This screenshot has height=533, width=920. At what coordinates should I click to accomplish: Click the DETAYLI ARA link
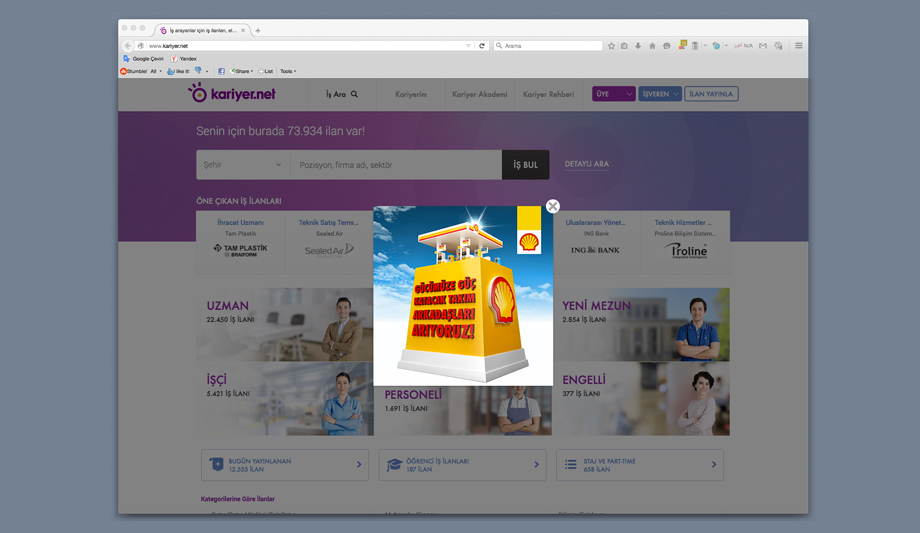(x=586, y=164)
